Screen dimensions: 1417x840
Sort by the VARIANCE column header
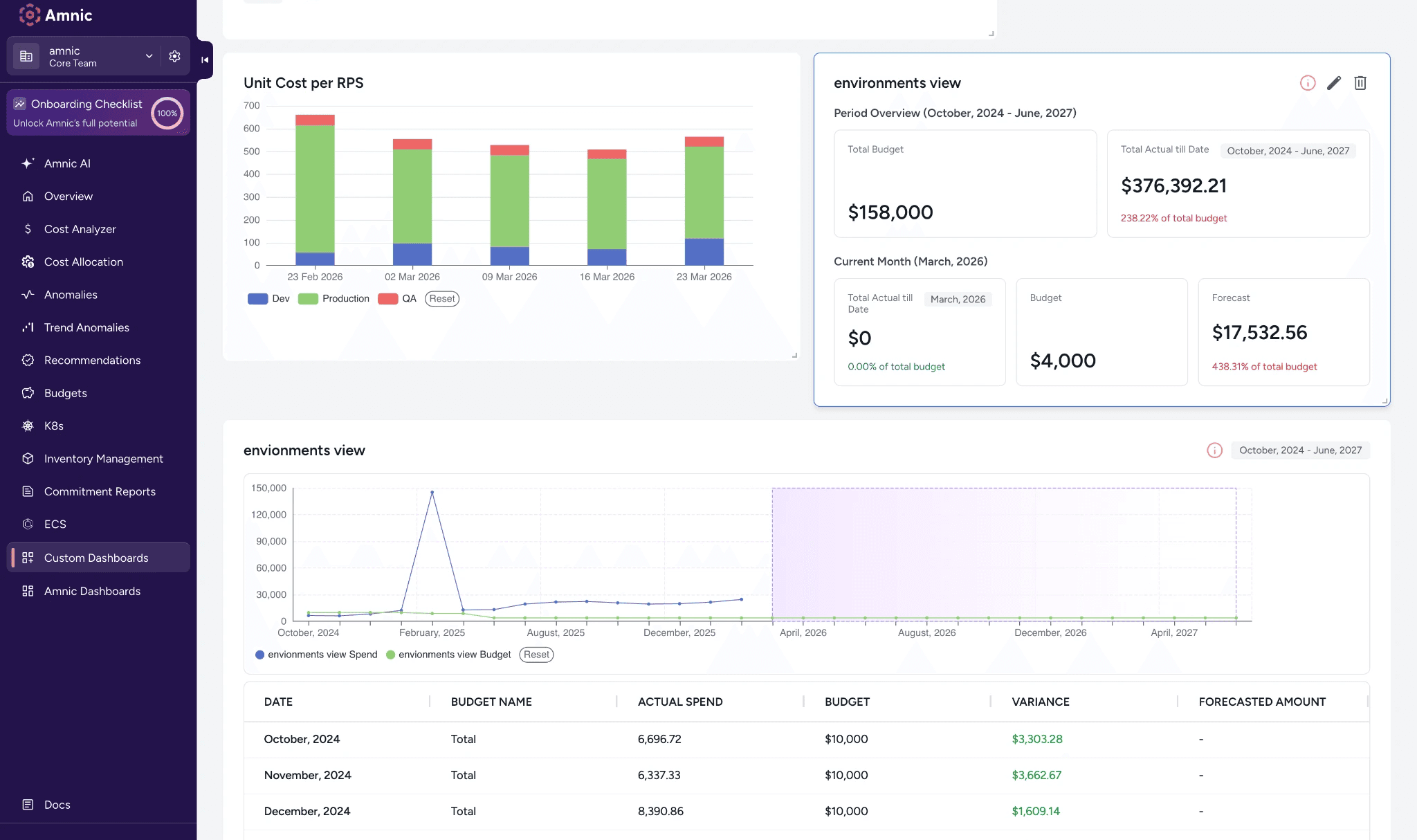click(1041, 702)
